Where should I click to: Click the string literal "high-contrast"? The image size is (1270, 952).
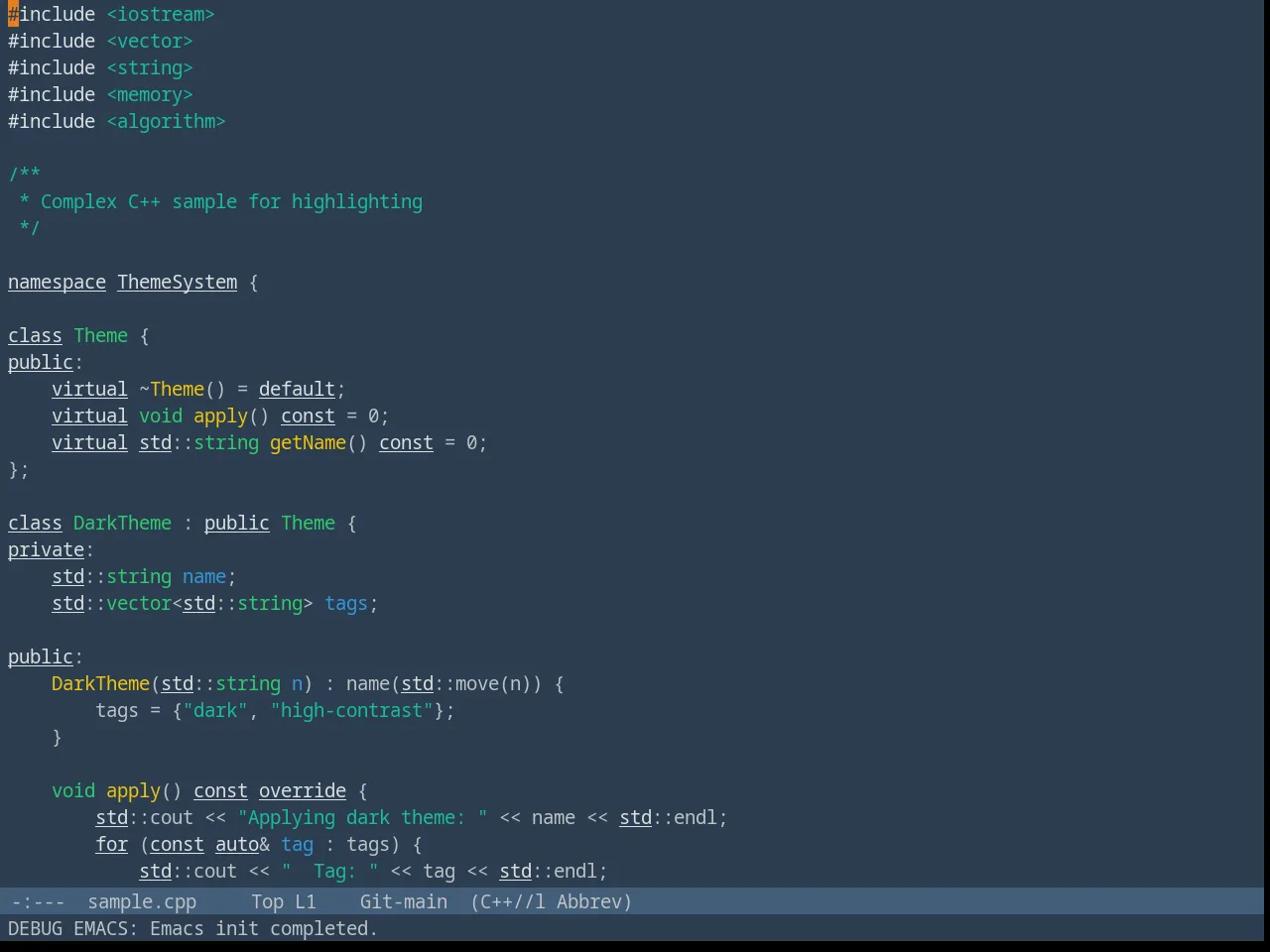[351, 710]
